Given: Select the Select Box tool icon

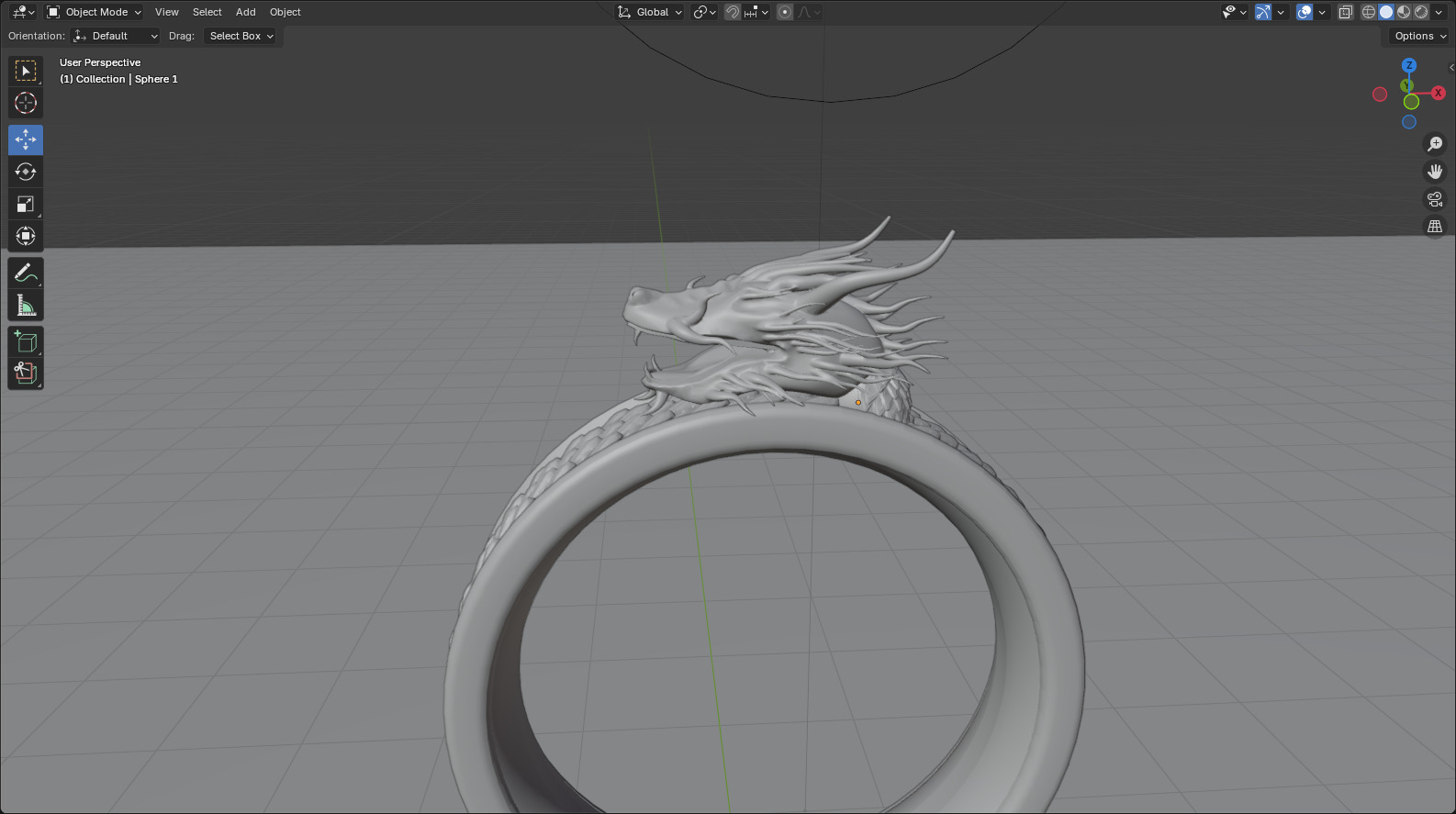Looking at the screenshot, I should coord(26,71).
